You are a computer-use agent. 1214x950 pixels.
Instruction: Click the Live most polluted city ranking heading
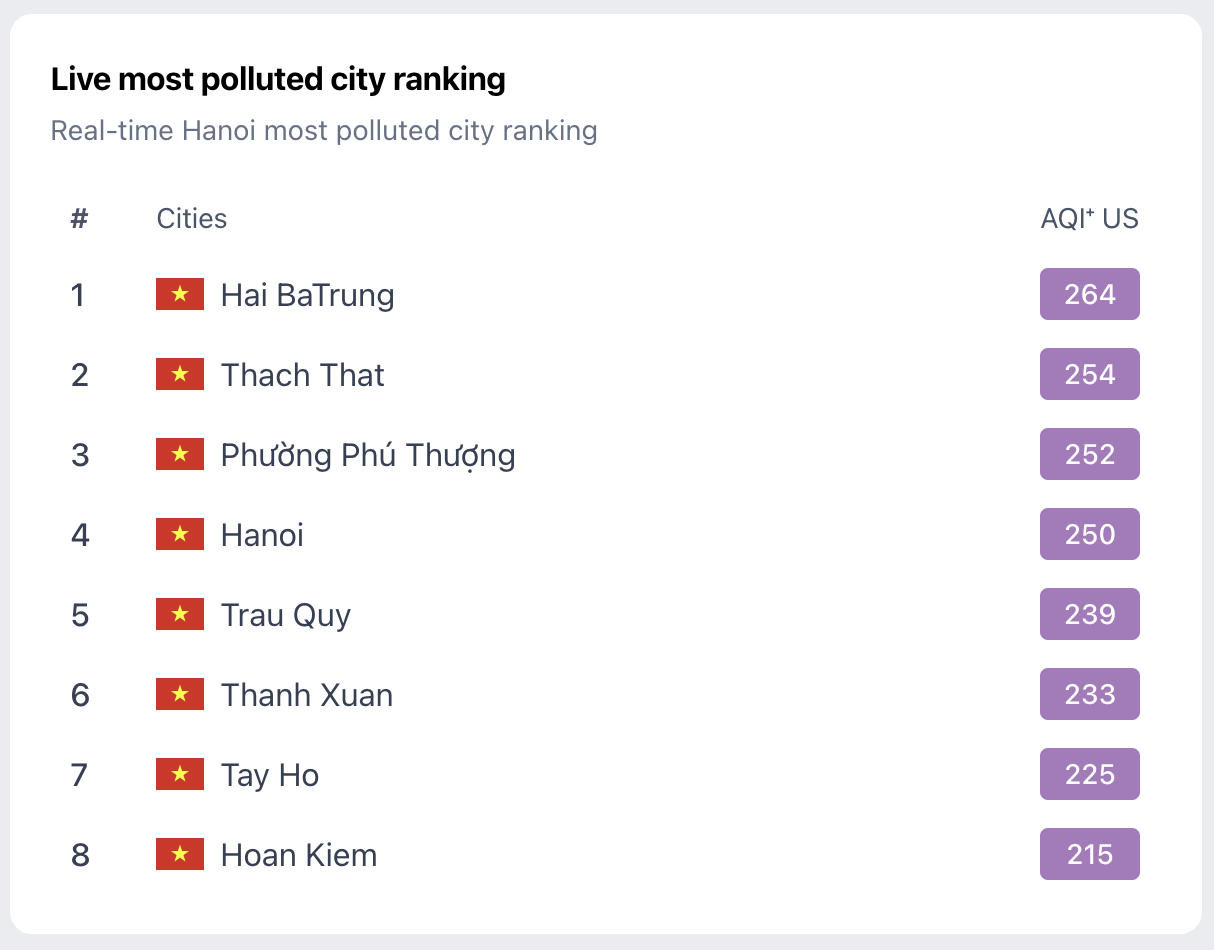click(x=278, y=79)
